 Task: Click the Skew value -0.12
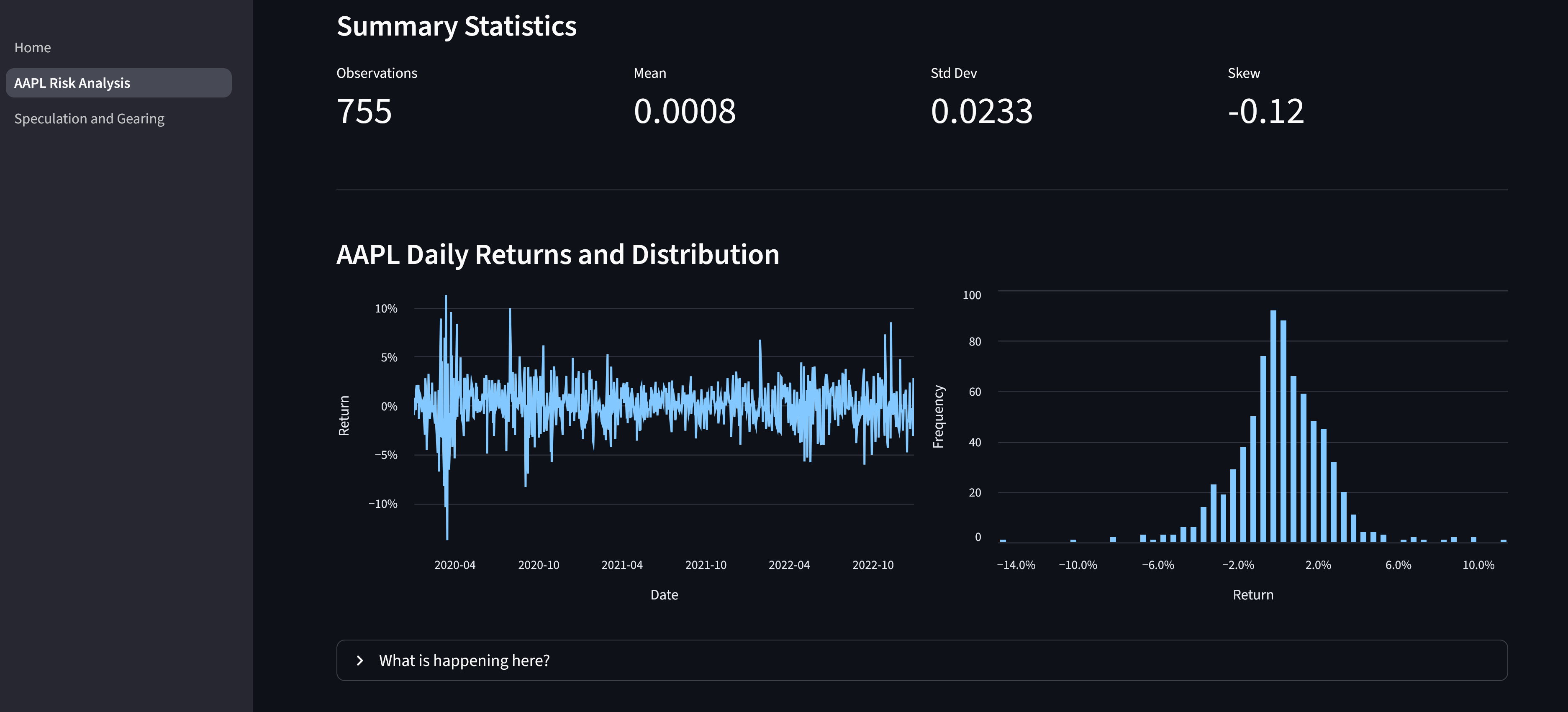click(x=1266, y=112)
